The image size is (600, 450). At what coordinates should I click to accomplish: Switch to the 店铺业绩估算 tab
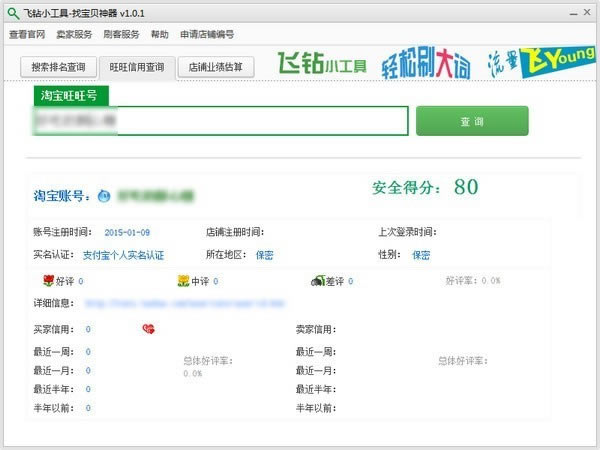click(215, 67)
